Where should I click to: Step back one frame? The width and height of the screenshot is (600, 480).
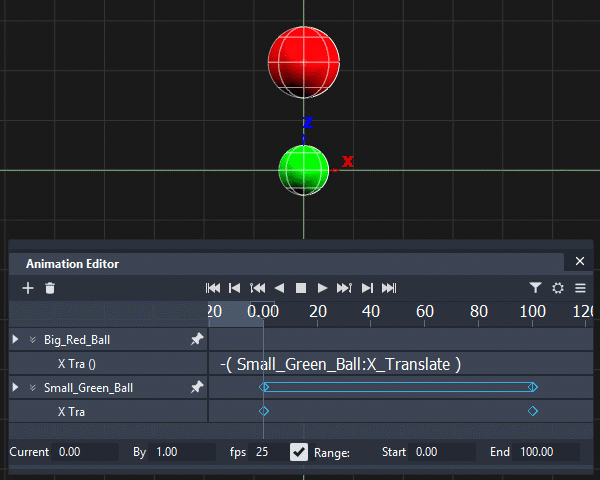(234, 288)
